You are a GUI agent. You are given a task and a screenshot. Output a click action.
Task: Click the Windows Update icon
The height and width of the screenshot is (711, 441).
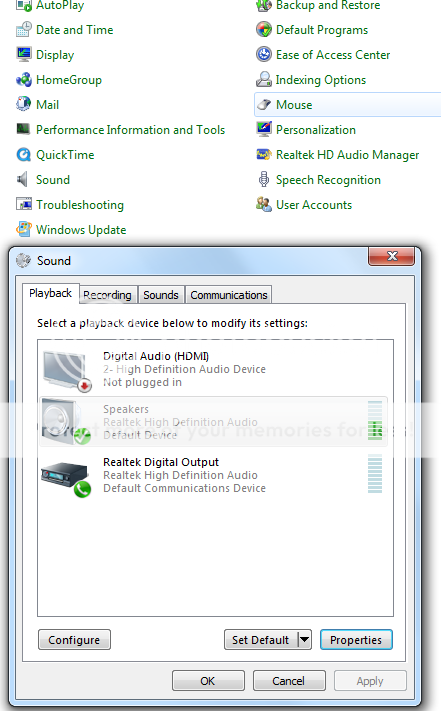24,229
